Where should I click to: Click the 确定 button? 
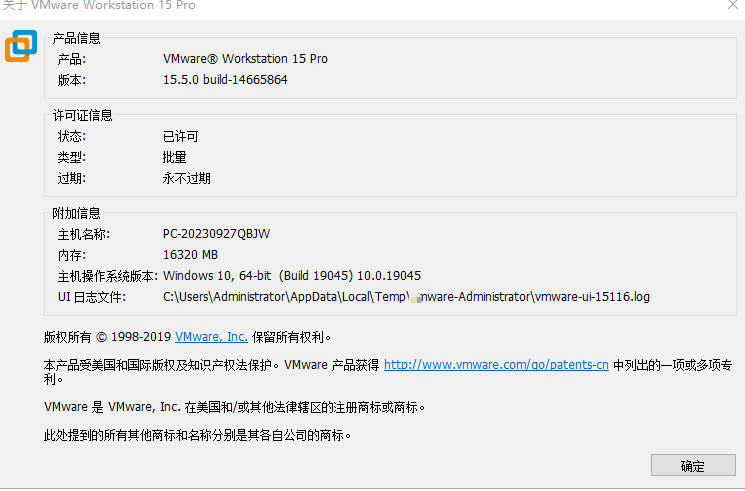point(693,465)
